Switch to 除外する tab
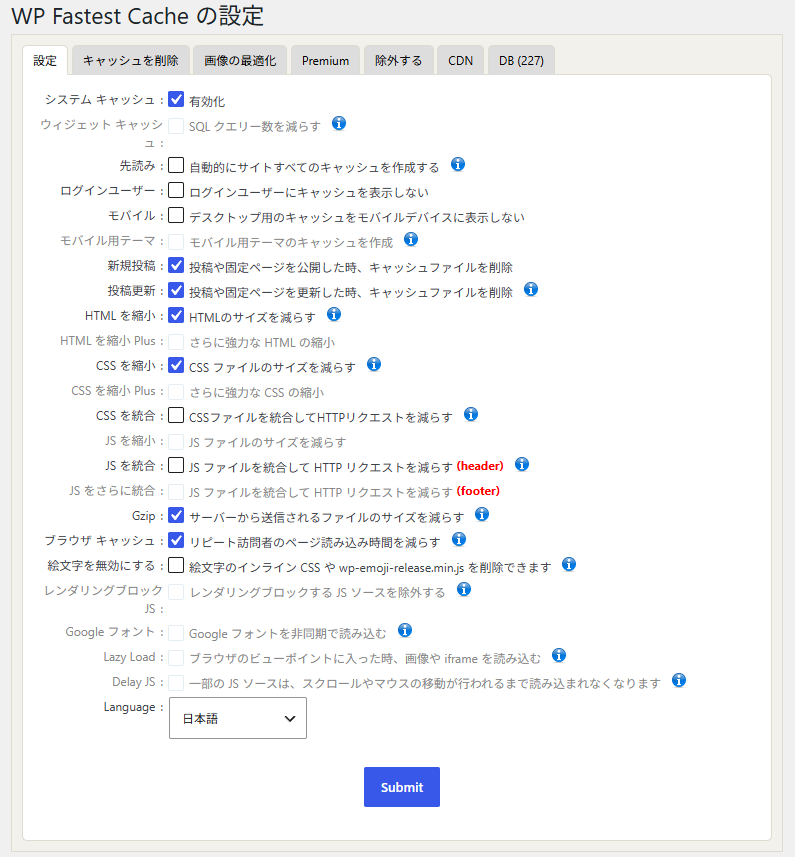 pos(398,60)
